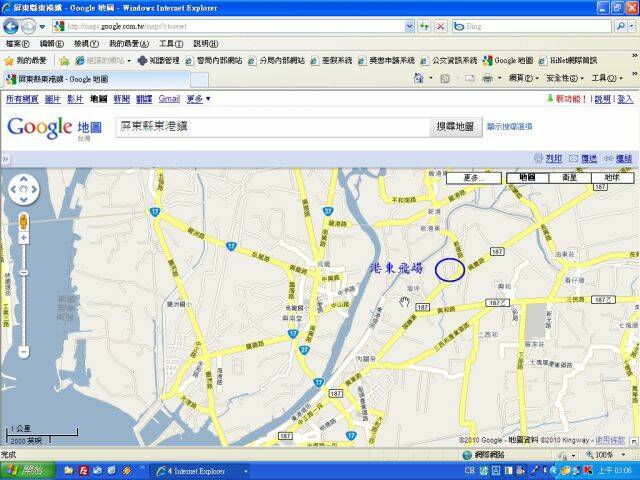Click the zoom out minus button
Screen dimensions: 640x480
click(24, 351)
